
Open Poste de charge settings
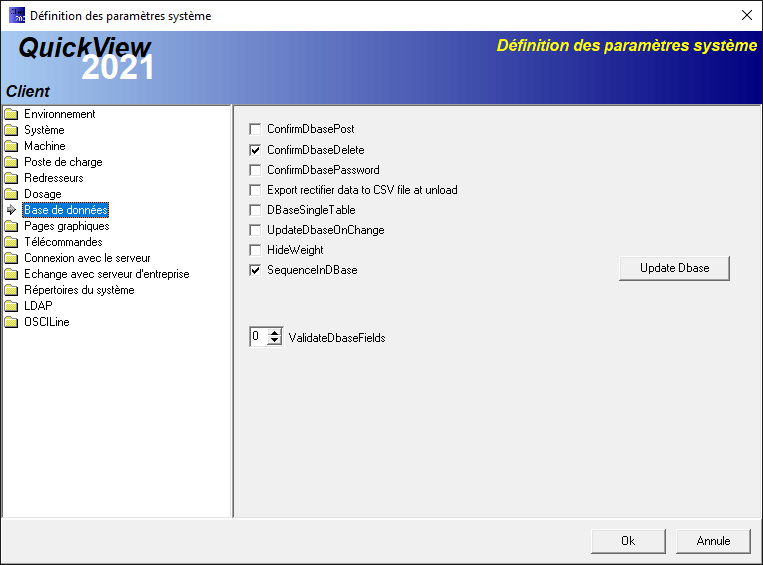63,162
